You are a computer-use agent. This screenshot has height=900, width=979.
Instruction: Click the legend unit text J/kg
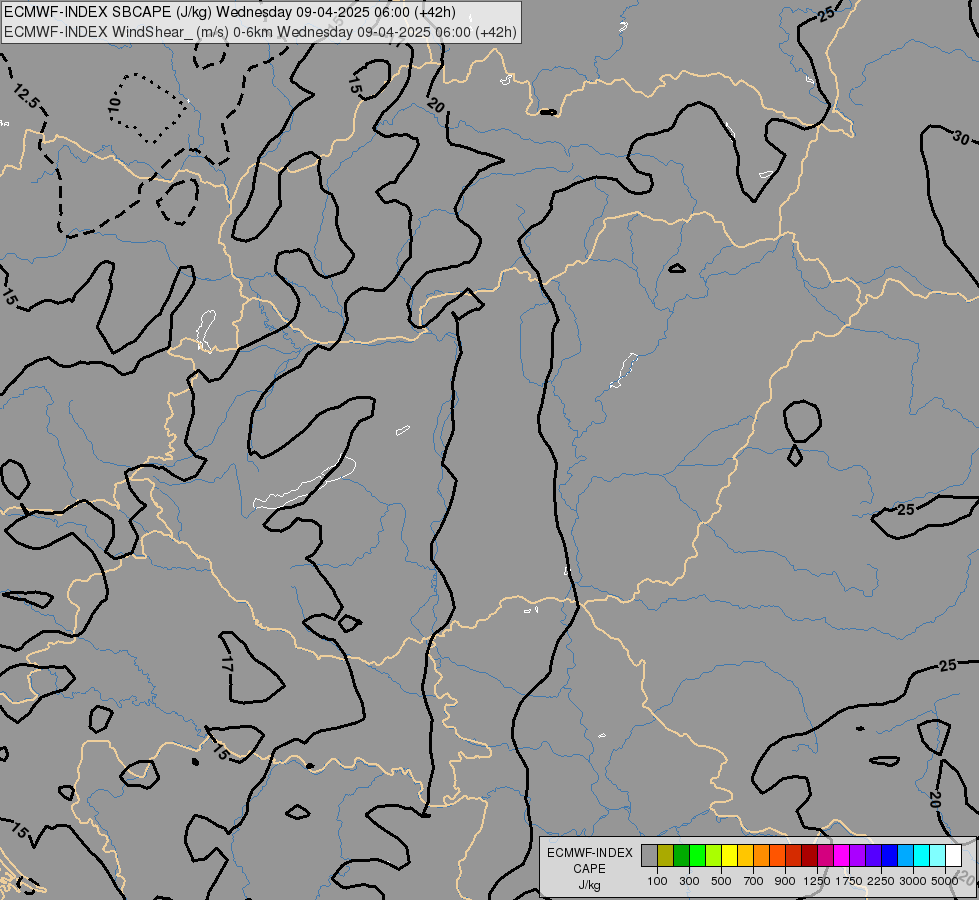[589, 886]
